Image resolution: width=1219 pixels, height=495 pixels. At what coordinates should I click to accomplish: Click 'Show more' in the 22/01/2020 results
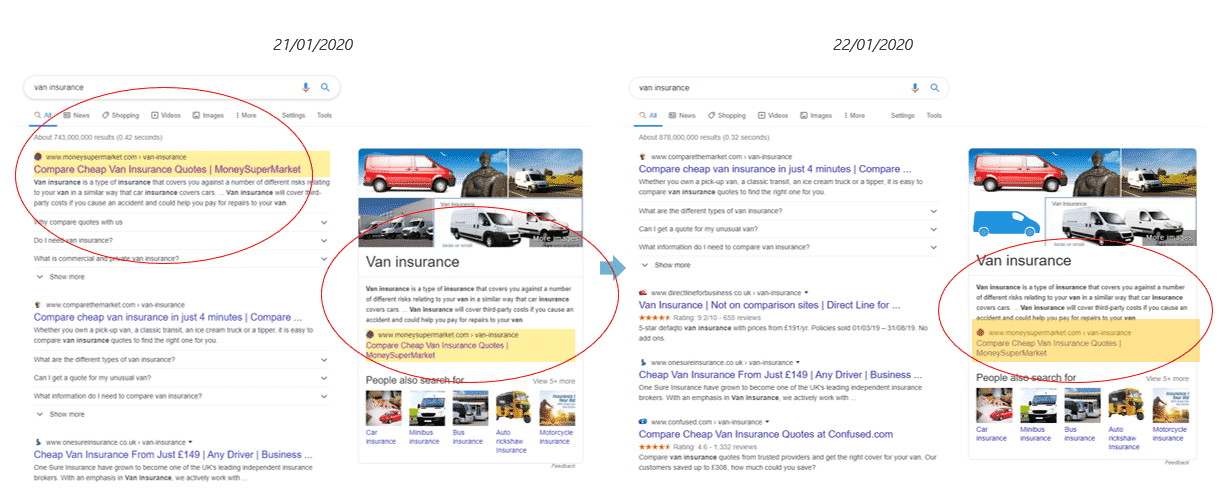click(666, 265)
